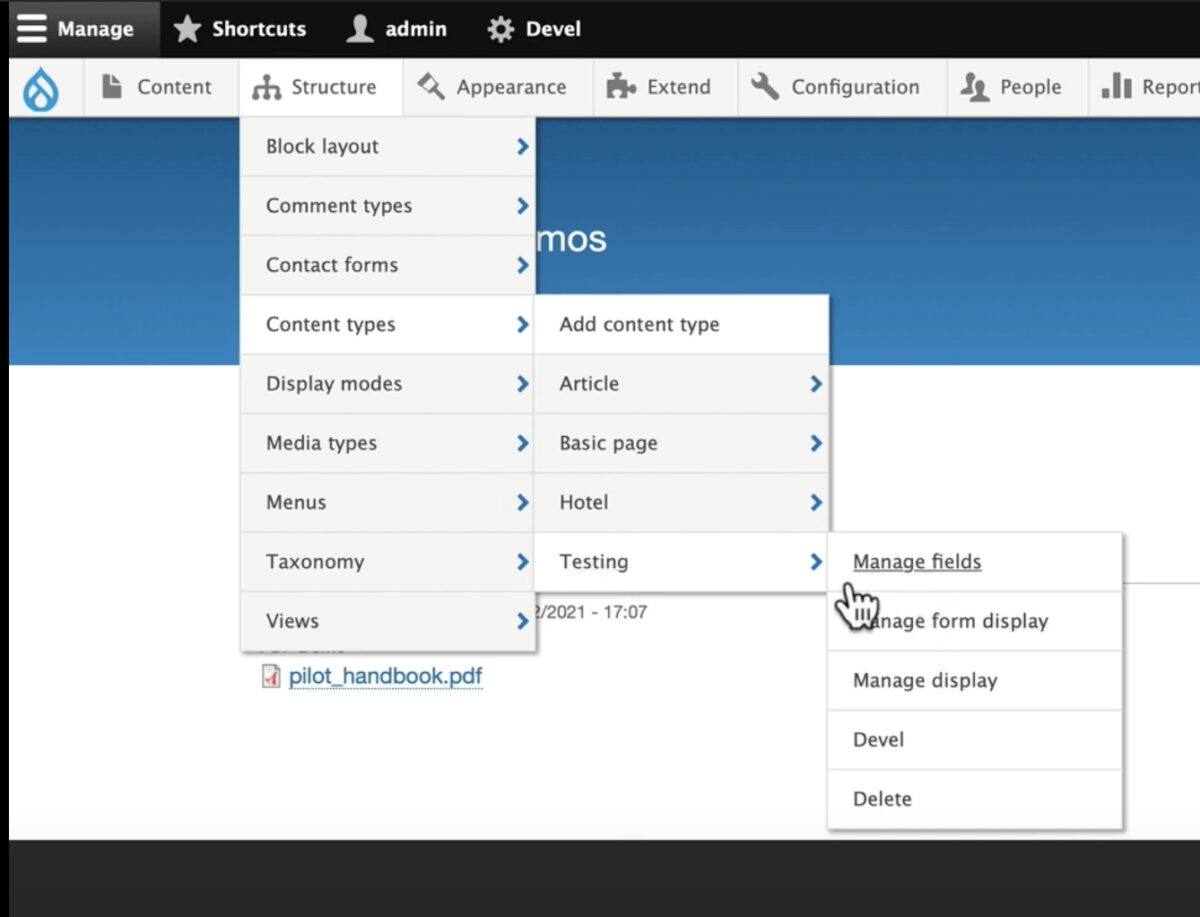Viewport: 1200px width, 917px height.
Task: Click the Manage hamburger icon
Action: pos(31,28)
